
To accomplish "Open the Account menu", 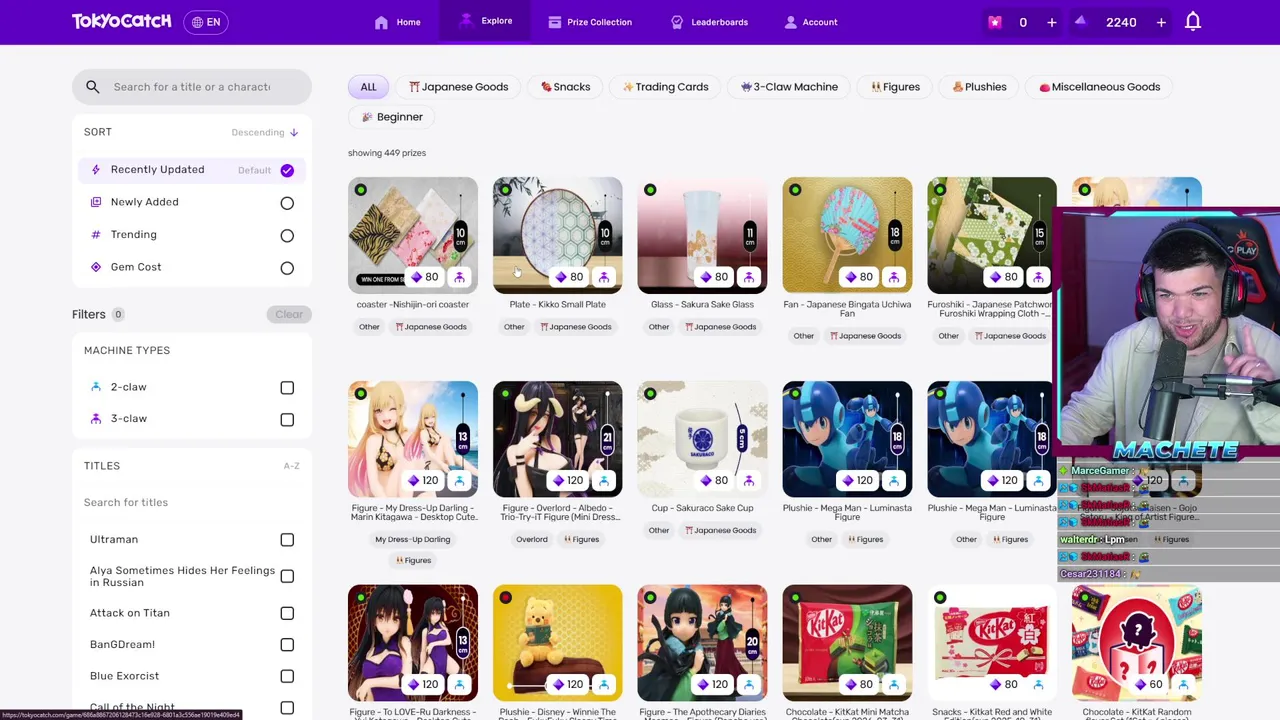I will pos(810,22).
